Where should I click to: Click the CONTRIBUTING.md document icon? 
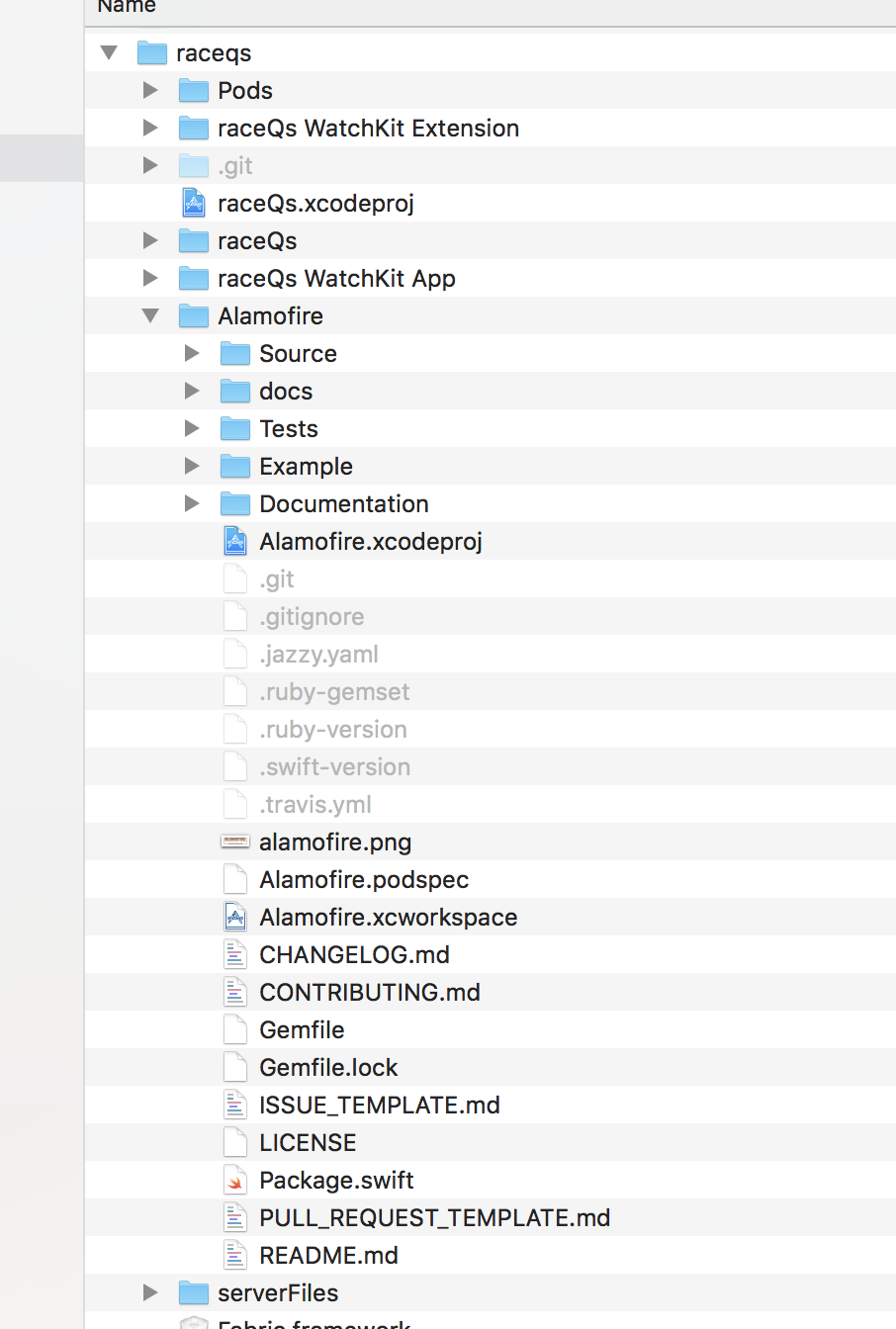click(235, 992)
